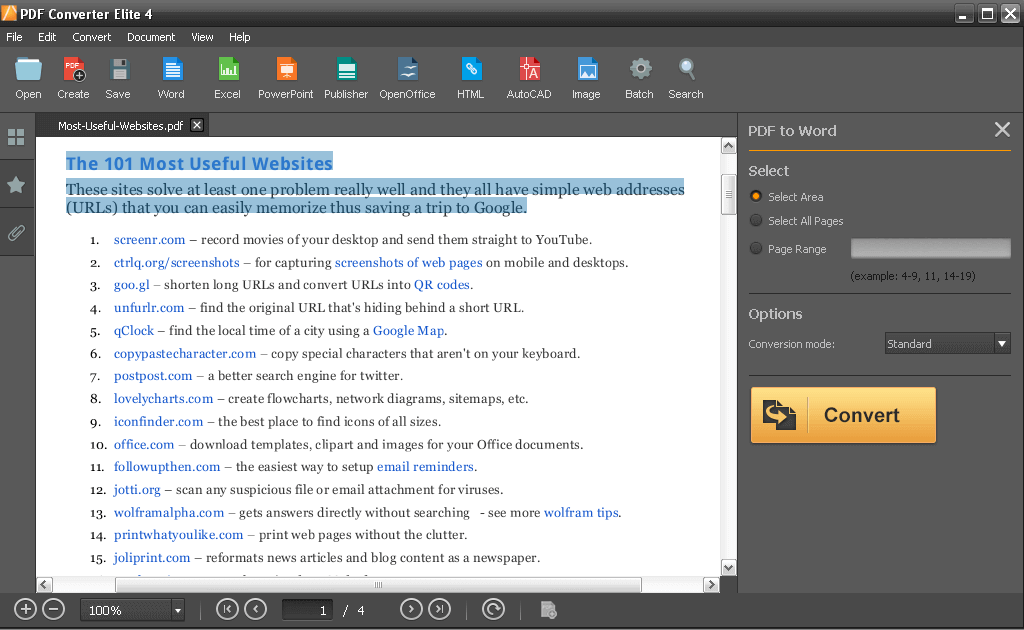This screenshot has width=1024, height=630.
Task: Open the View menu
Action: click(202, 37)
